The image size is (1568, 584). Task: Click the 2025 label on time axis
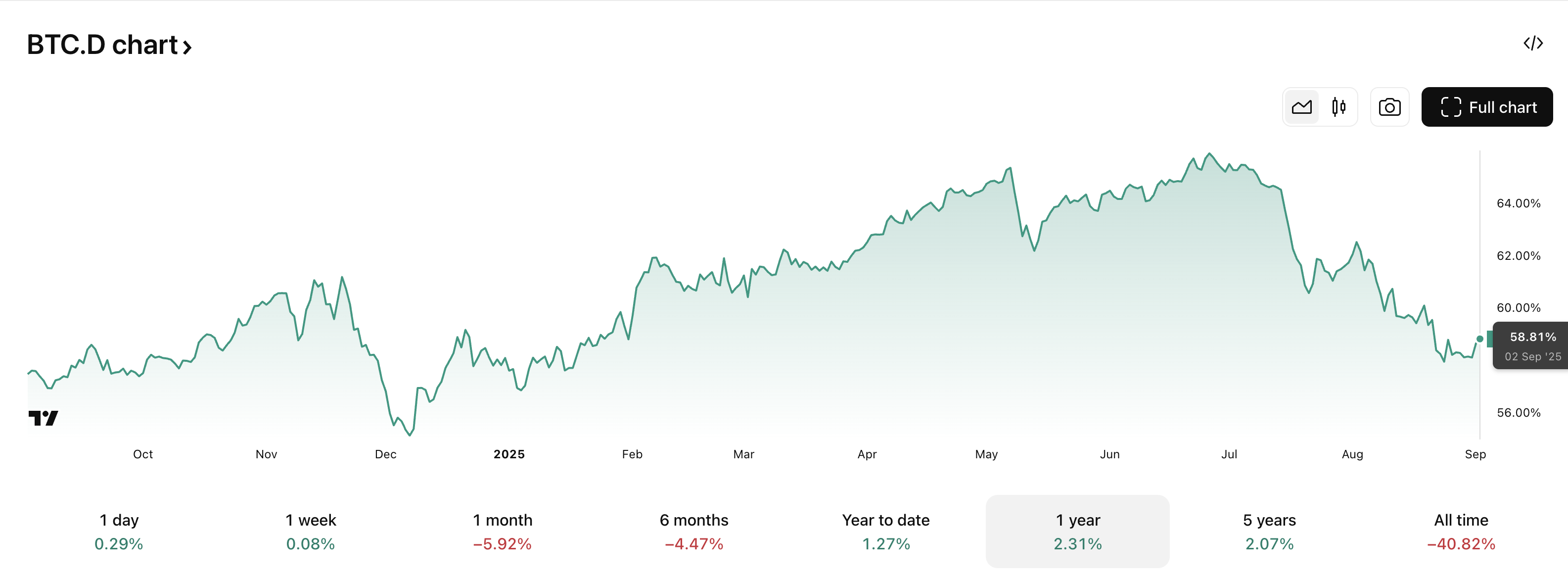click(x=509, y=454)
